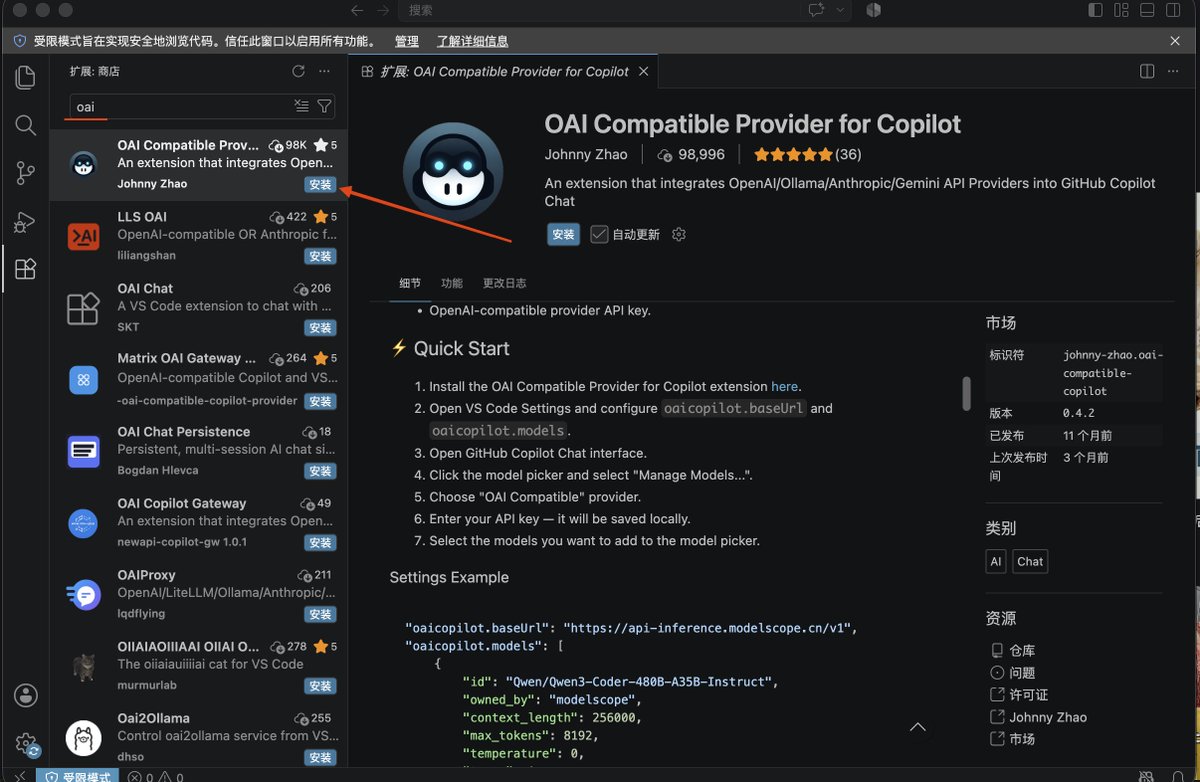
Task: Refresh the extensions list
Action: 298,71
